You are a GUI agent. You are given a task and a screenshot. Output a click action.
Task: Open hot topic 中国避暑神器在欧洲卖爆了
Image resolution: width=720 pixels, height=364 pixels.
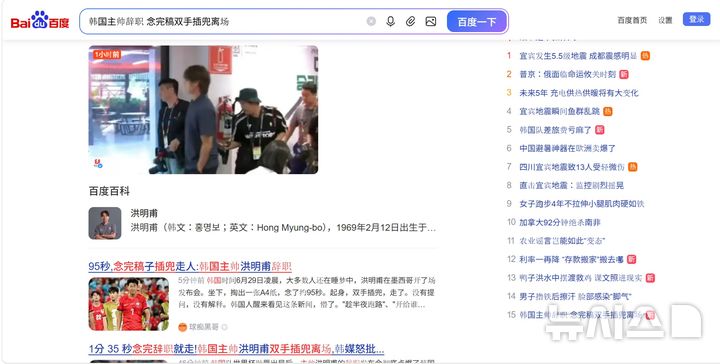tap(567, 148)
